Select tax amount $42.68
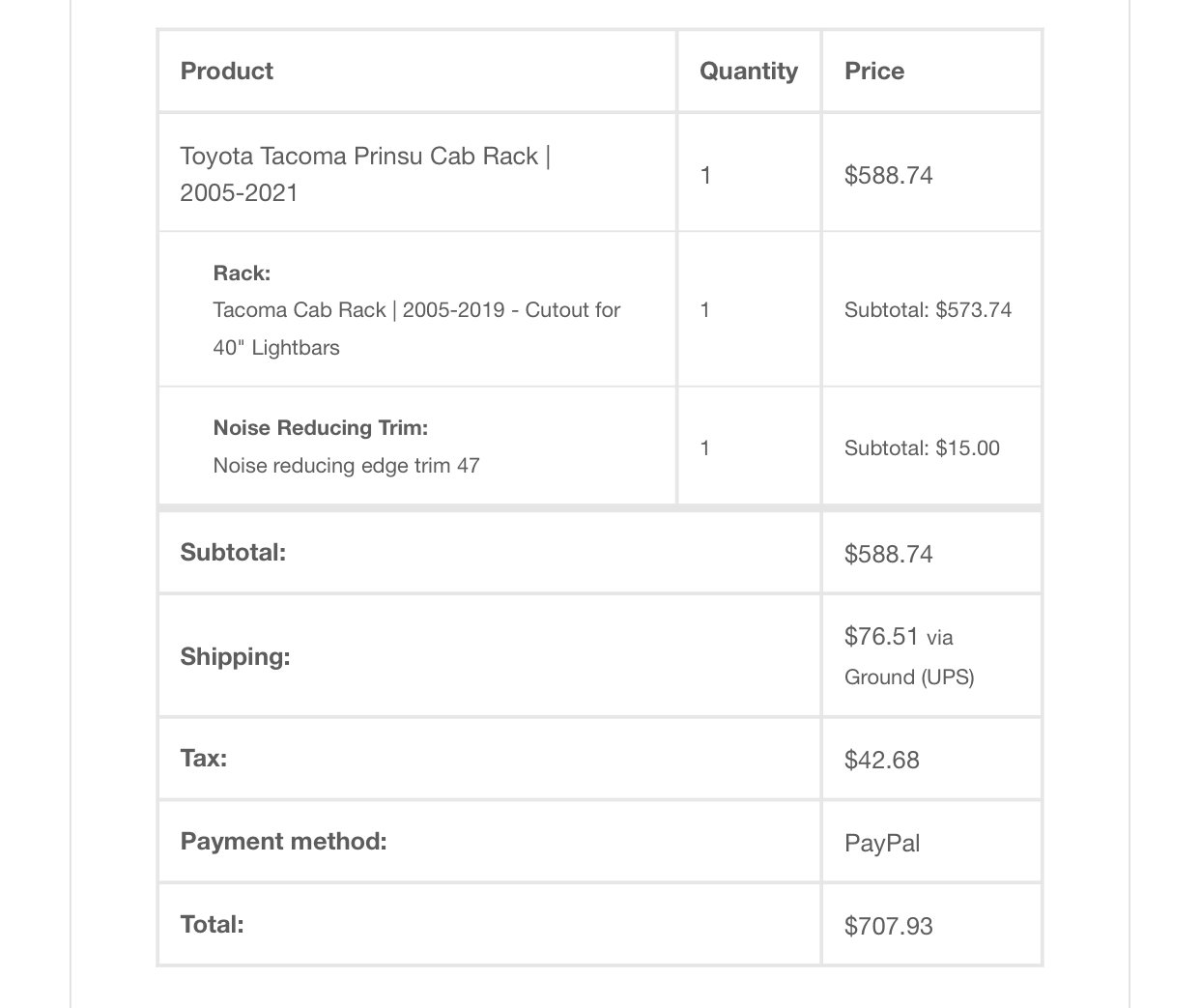The height and width of the screenshot is (1008, 1200). pyautogui.click(x=881, y=760)
